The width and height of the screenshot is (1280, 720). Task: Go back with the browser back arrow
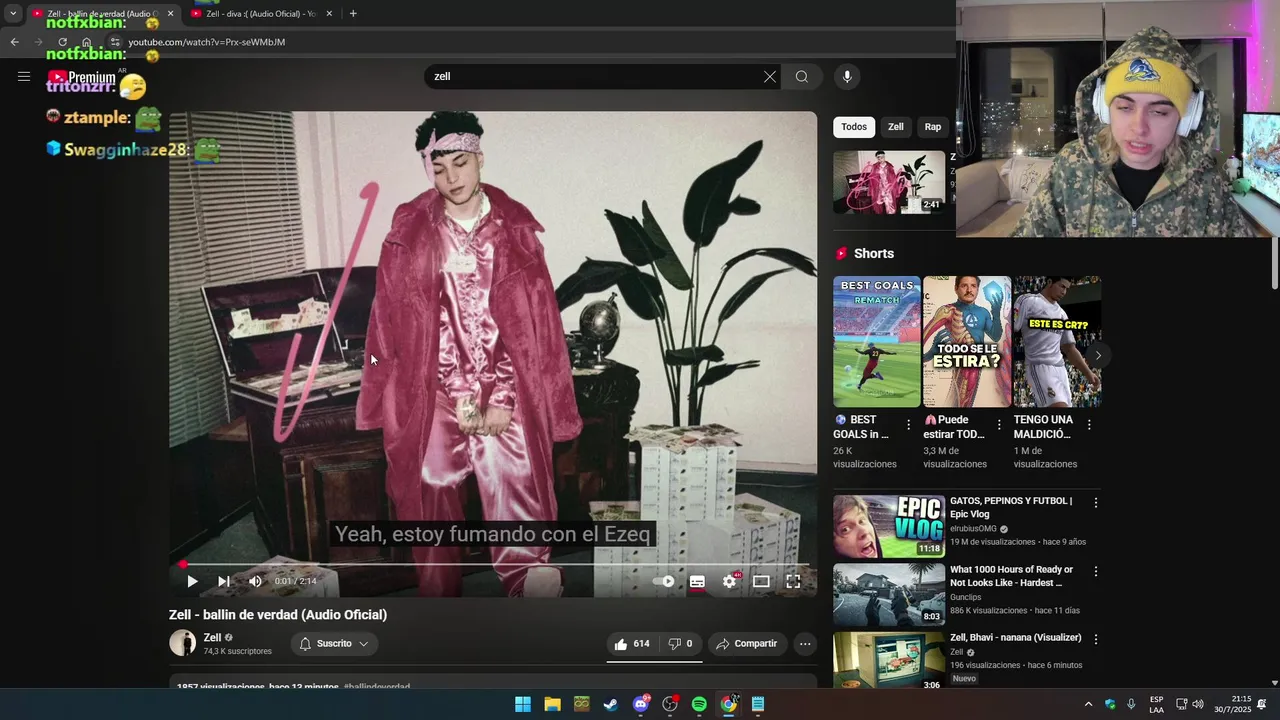pos(14,42)
